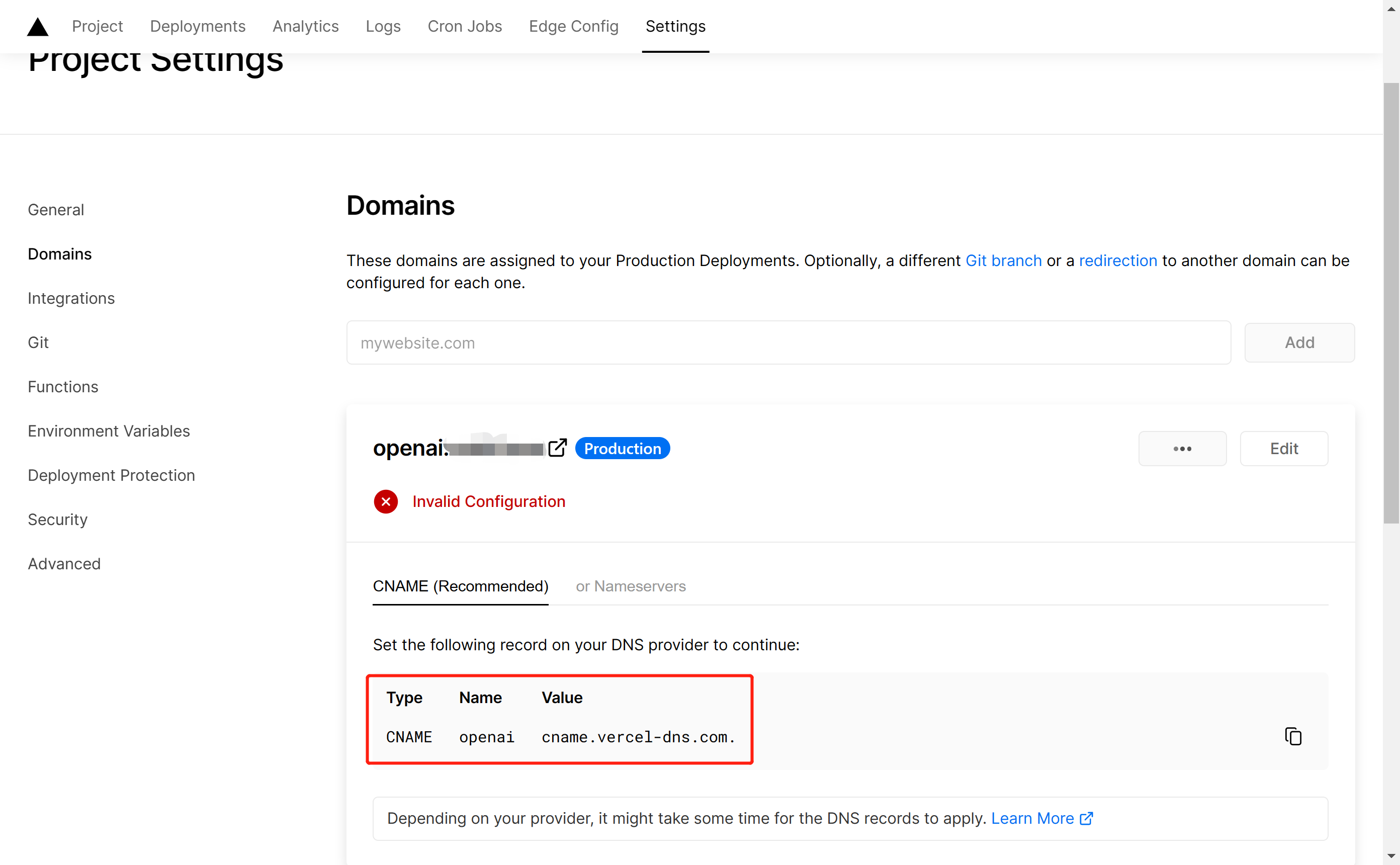
Task: Click the copy icon for CNAME record
Action: 1293,736
